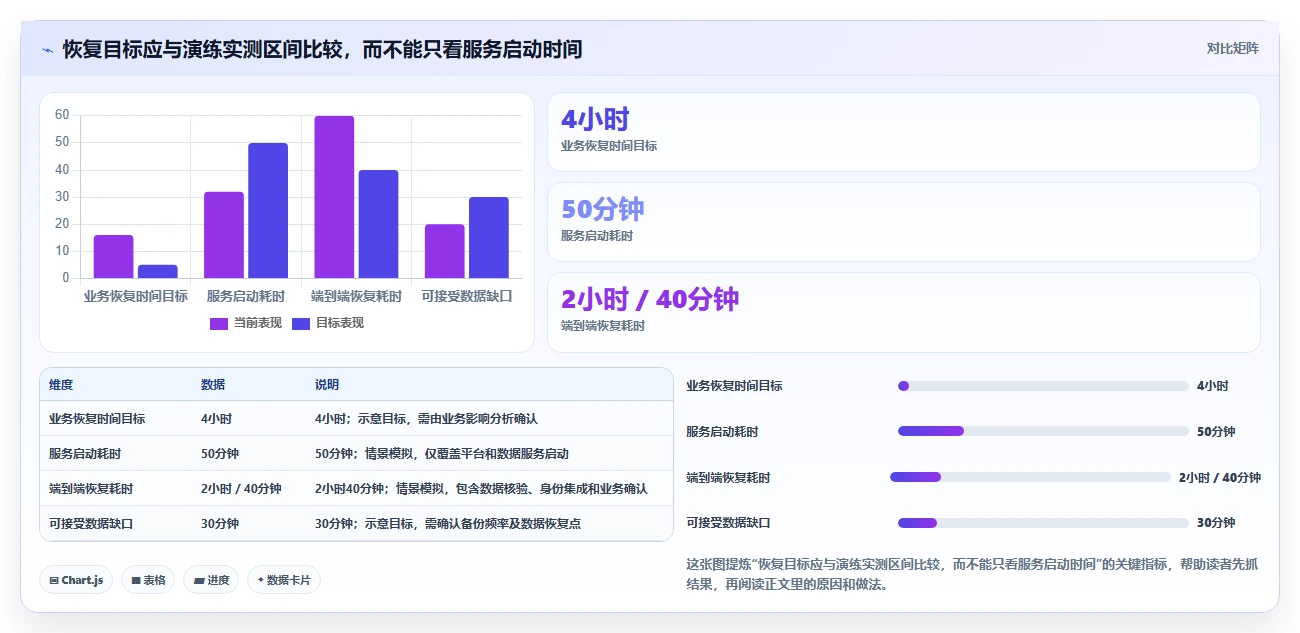Toggle the 目标表现 legend item
Image resolution: width=1300 pixels, height=633 pixels.
tap(327, 323)
